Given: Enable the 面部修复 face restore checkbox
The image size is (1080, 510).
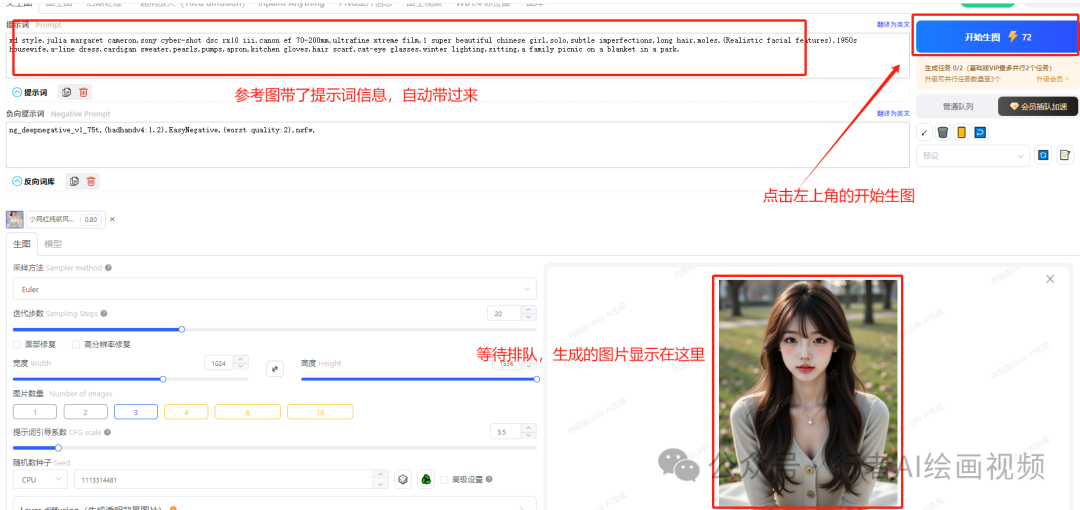Looking at the screenshot, I should [17, 344].
